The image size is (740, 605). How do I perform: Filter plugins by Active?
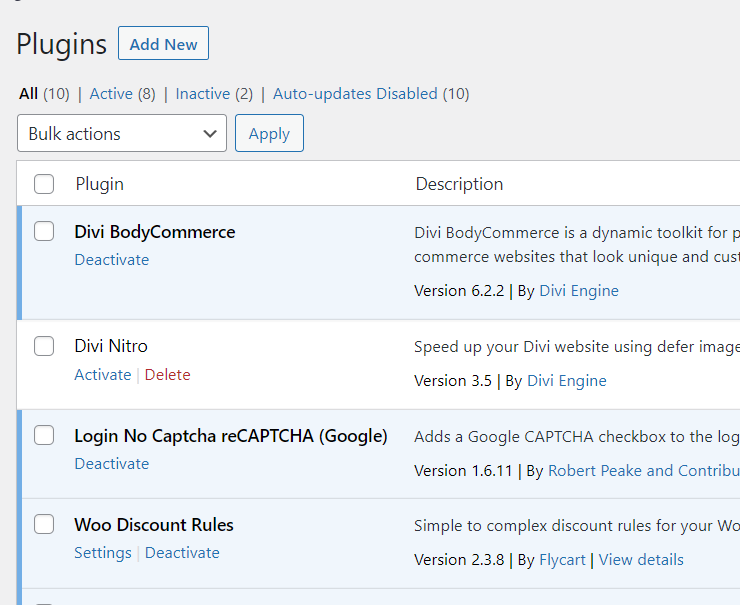click(x=110, y=94)
